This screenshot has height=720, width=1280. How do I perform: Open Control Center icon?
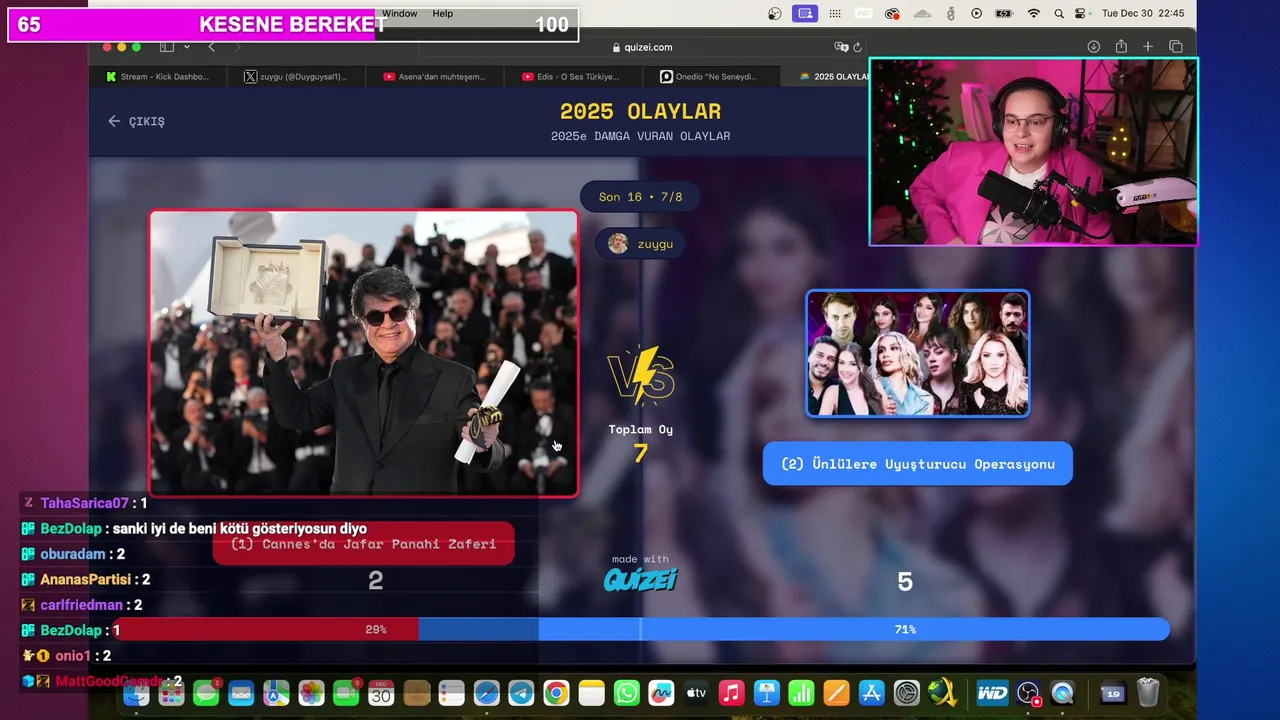coord(1080,14)
